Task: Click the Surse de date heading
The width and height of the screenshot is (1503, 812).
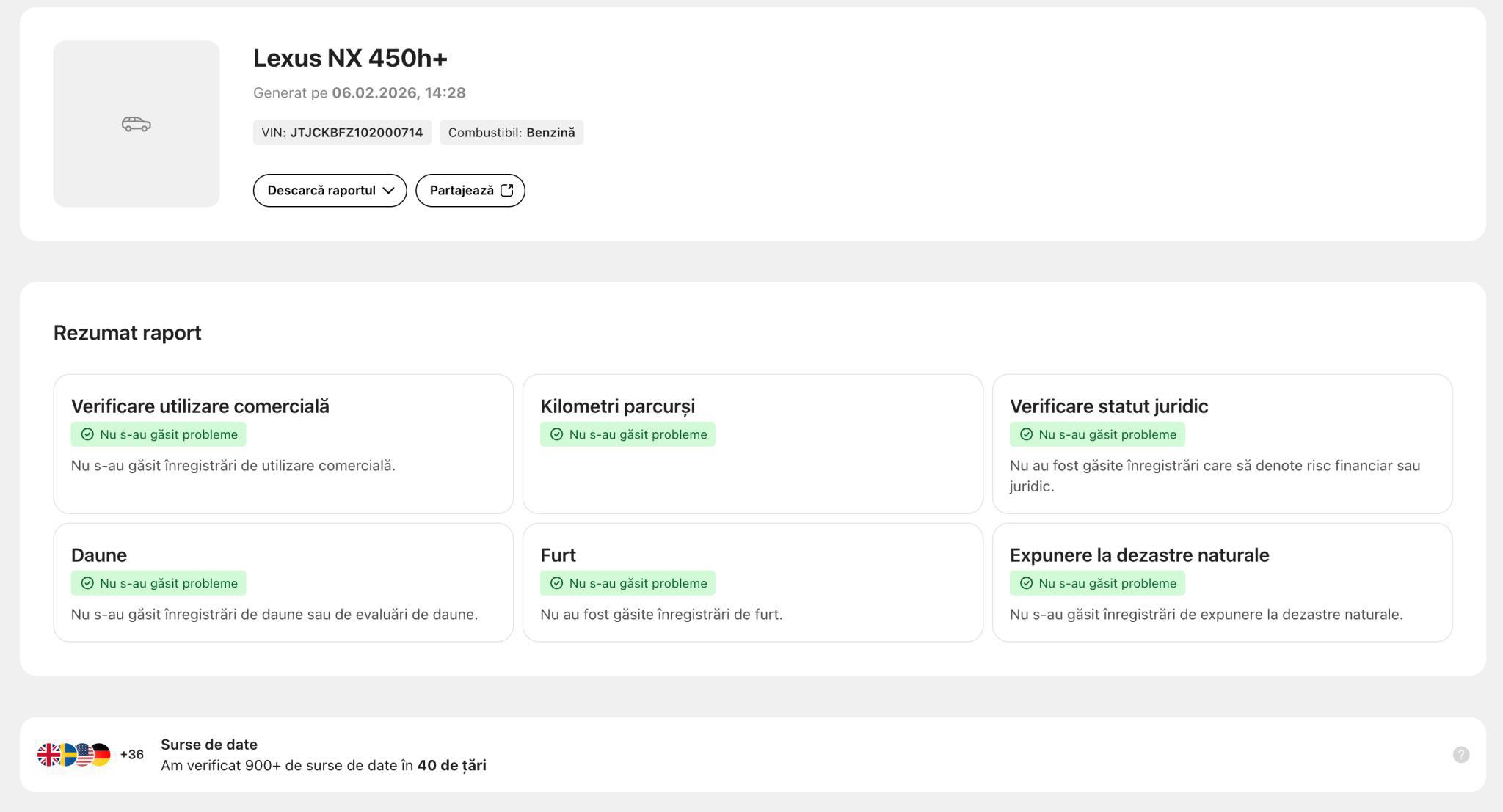Action: [x=209, y=745]
